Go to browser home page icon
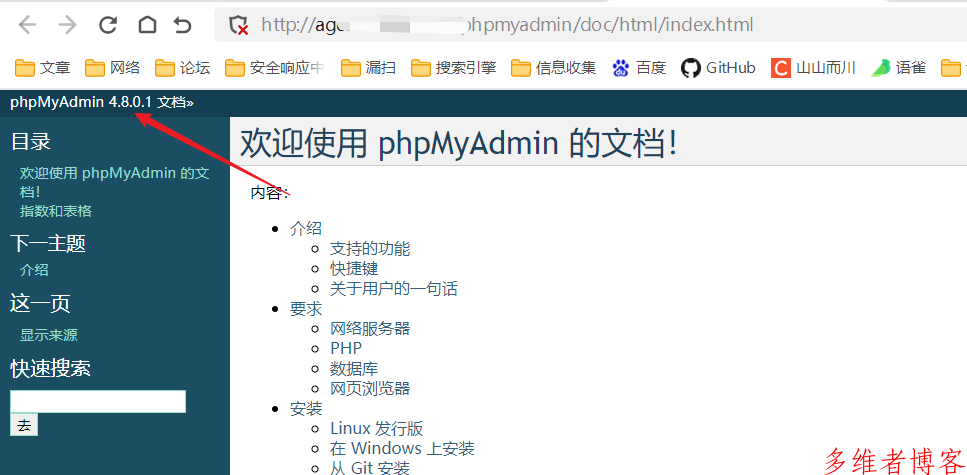Image resolution: width=967 pixels, height=475 pixels. pos(147,25)
